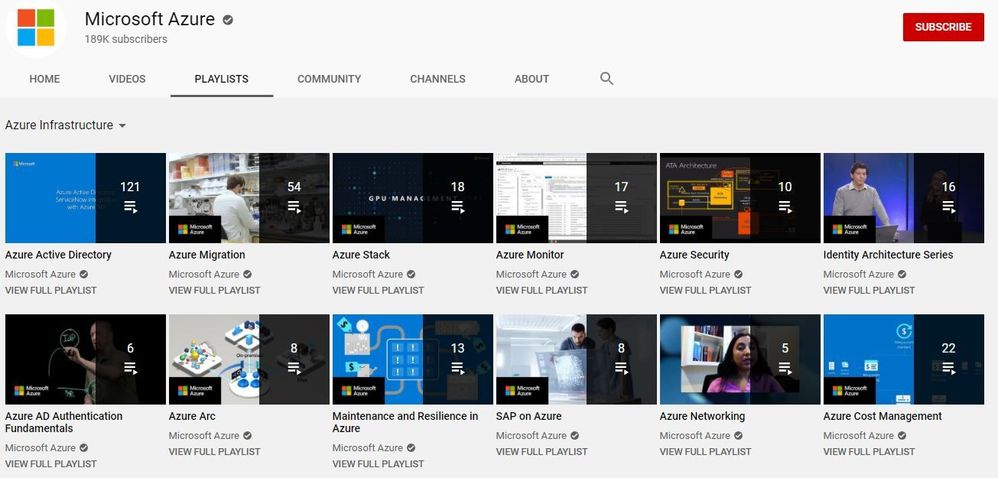Click playlist icon on Azure AD Authentication Fundamentals thumbnail
This screenshot has height=478, width=998.
pos(130,369)
